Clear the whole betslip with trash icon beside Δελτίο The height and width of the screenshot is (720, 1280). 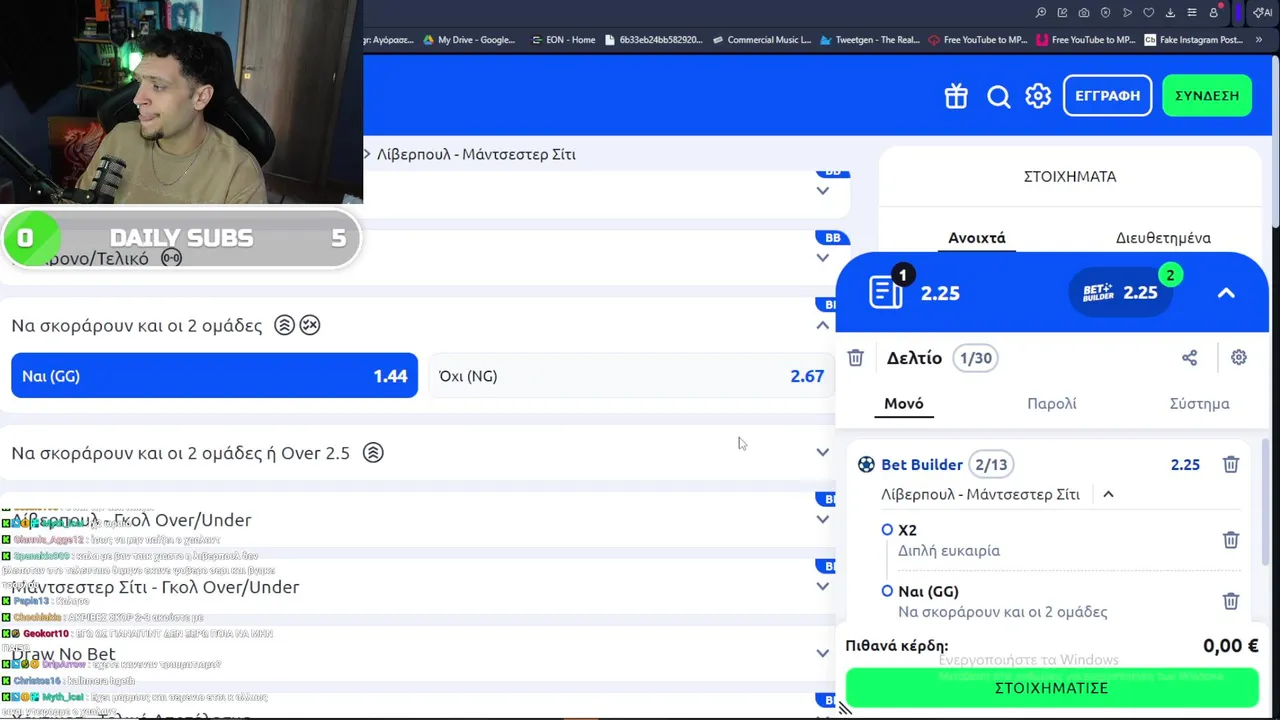[855, 358]
